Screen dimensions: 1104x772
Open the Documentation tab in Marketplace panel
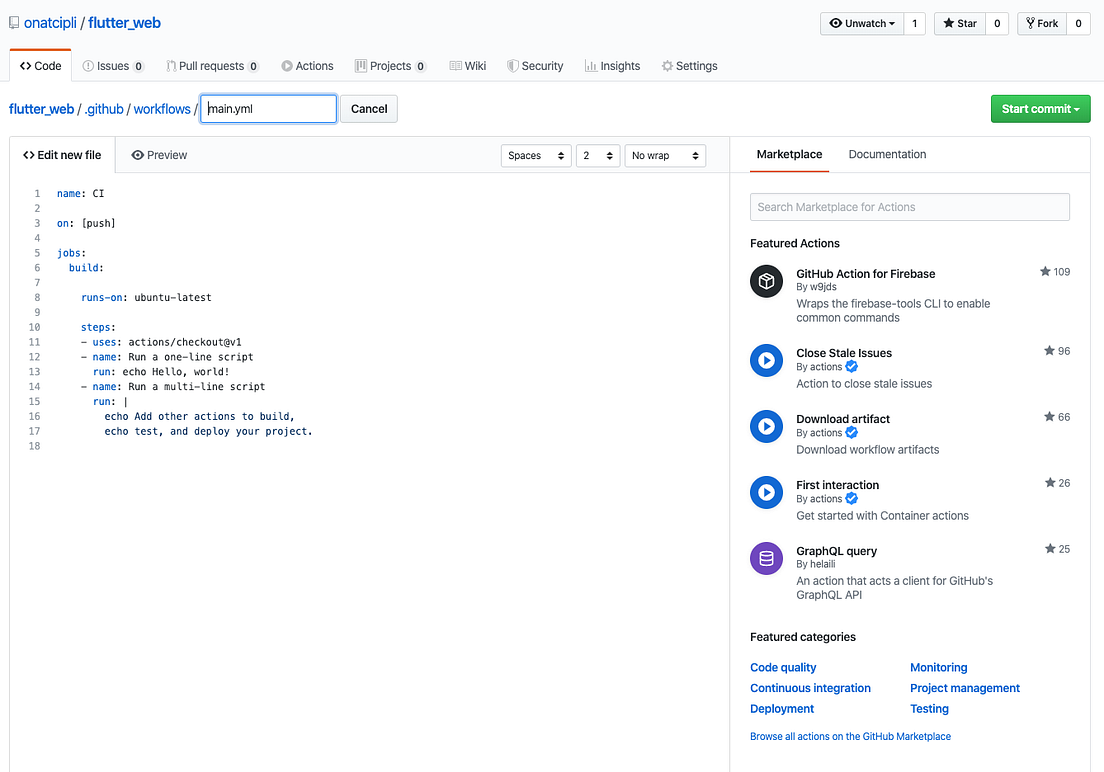click(887, 154)
